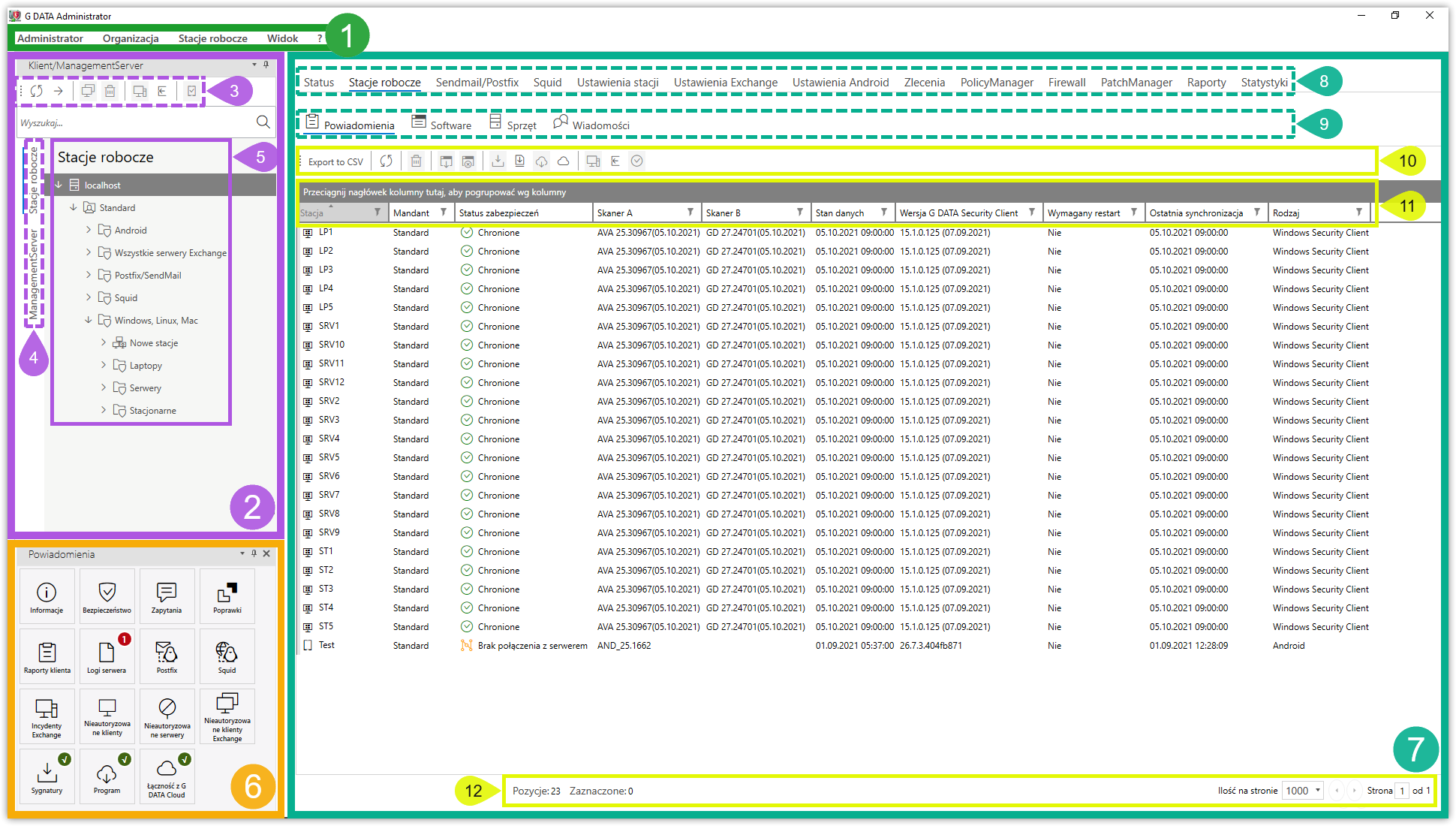The image size is (1456, 826).
Task: Expand the Laptopy group
Action: coord(104,365)
